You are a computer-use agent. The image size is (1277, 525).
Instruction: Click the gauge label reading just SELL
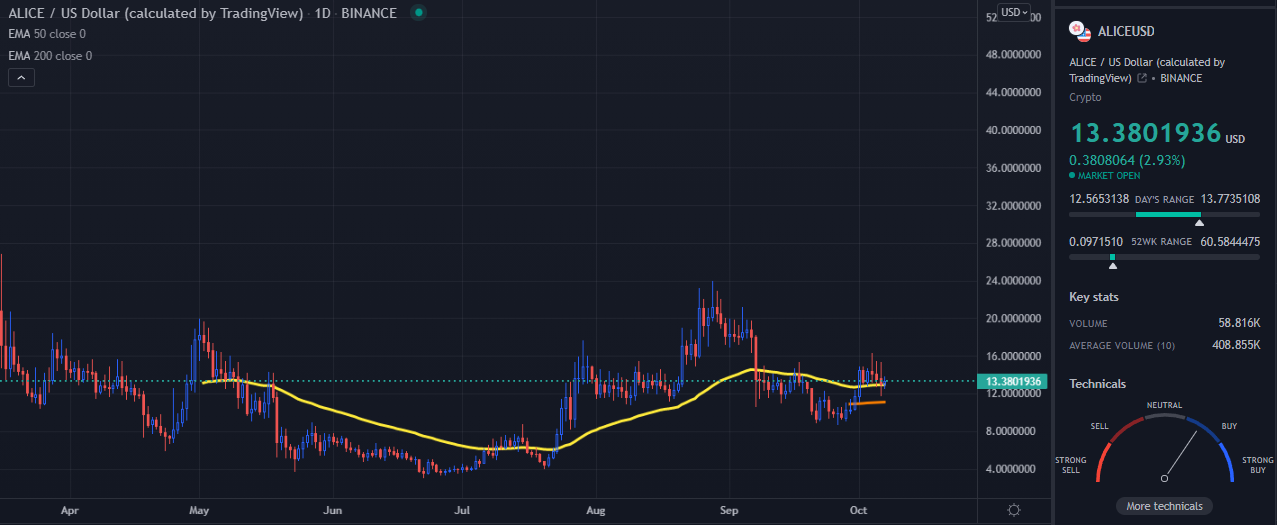point(1099,426)
